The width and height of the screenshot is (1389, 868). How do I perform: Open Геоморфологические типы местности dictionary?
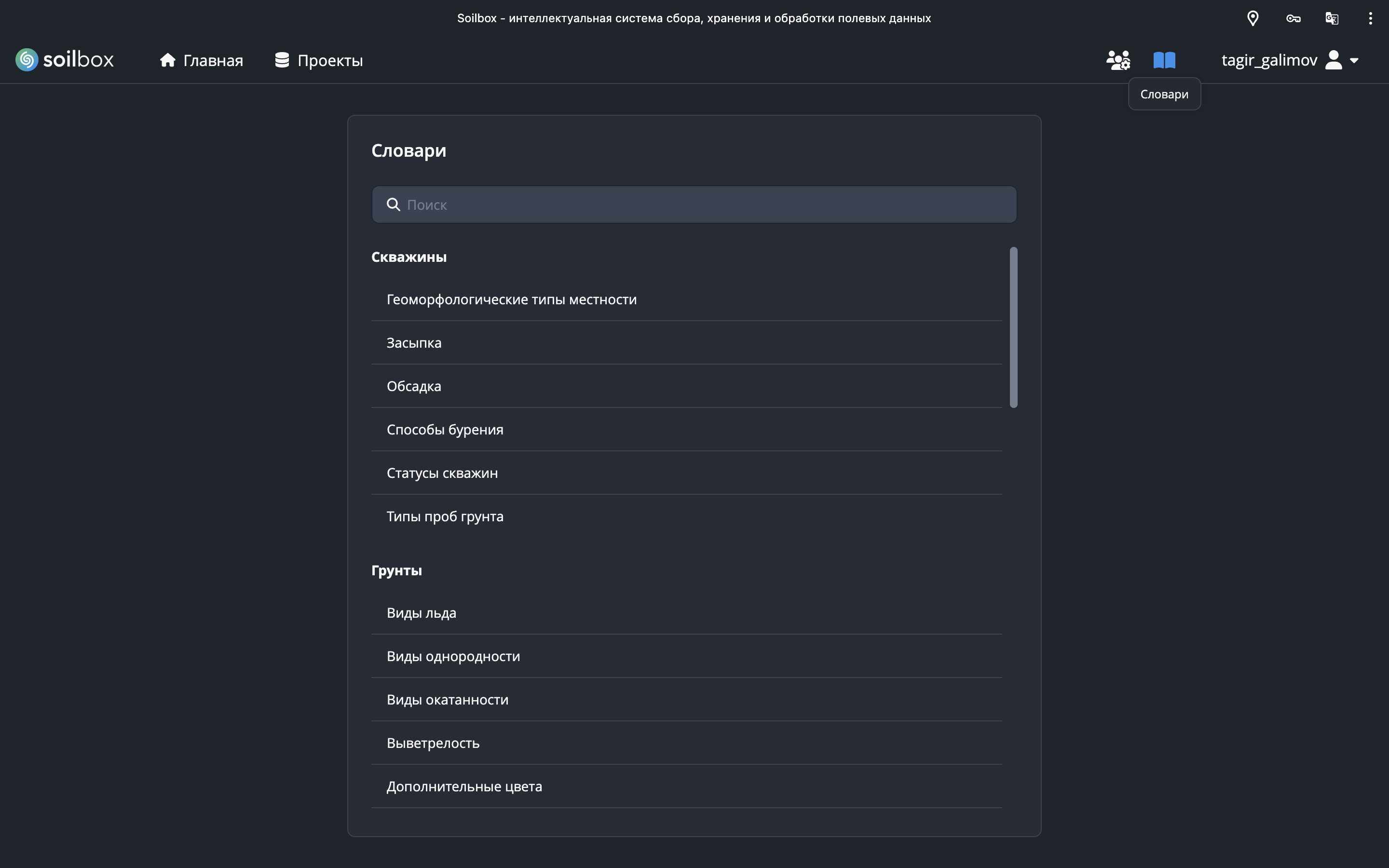coord(511,299)
